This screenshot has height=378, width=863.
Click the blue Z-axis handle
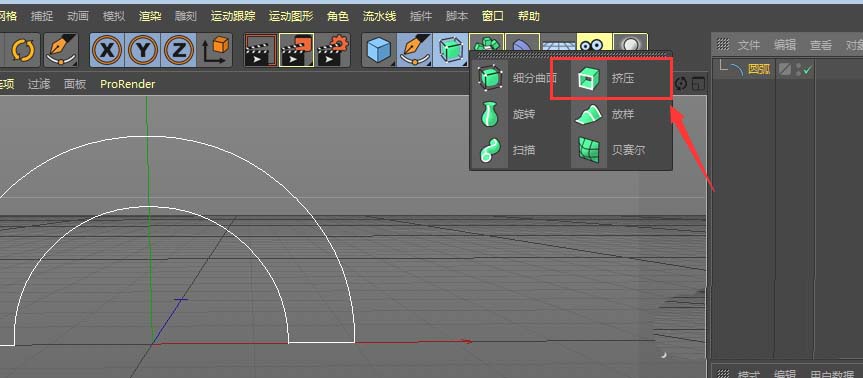pos(181,299)
